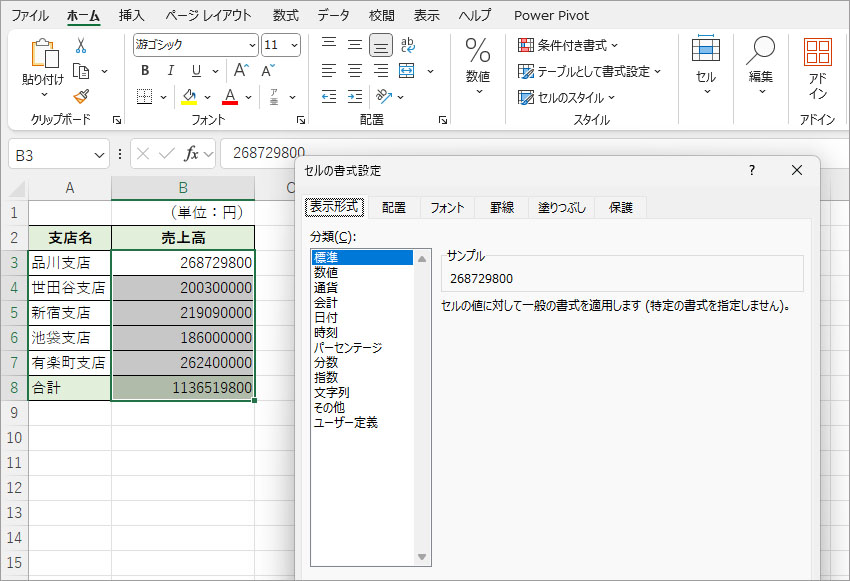The image size is (850, 581).
Task: Increase font size with larger A icon
Action: tap(241, 70)
